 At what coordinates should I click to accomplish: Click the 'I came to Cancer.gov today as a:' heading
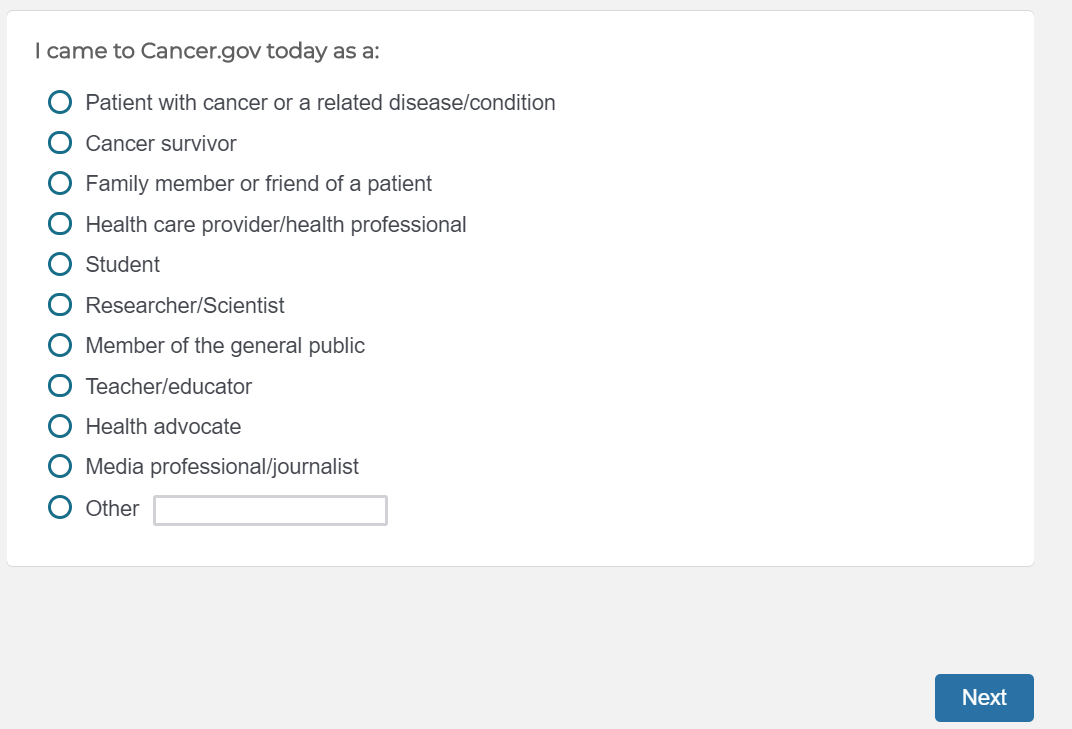[207, 51]
